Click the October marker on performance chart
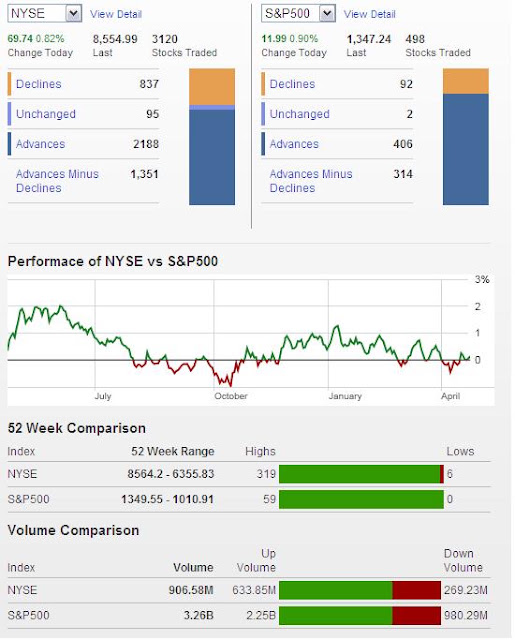515x640 pixels. [x=231, y=396]
